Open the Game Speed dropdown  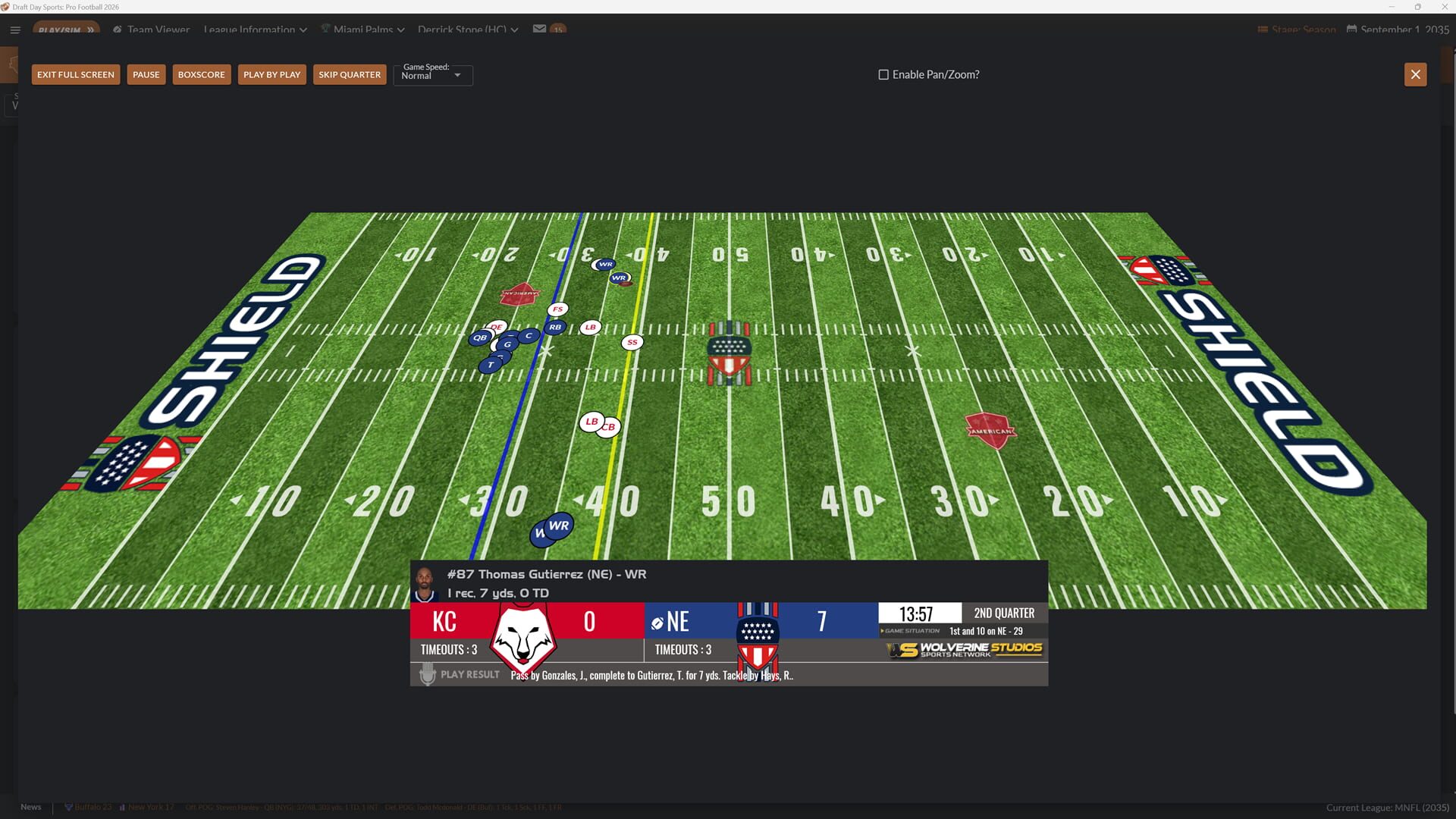pyautogui.click(x=457, y=74)
